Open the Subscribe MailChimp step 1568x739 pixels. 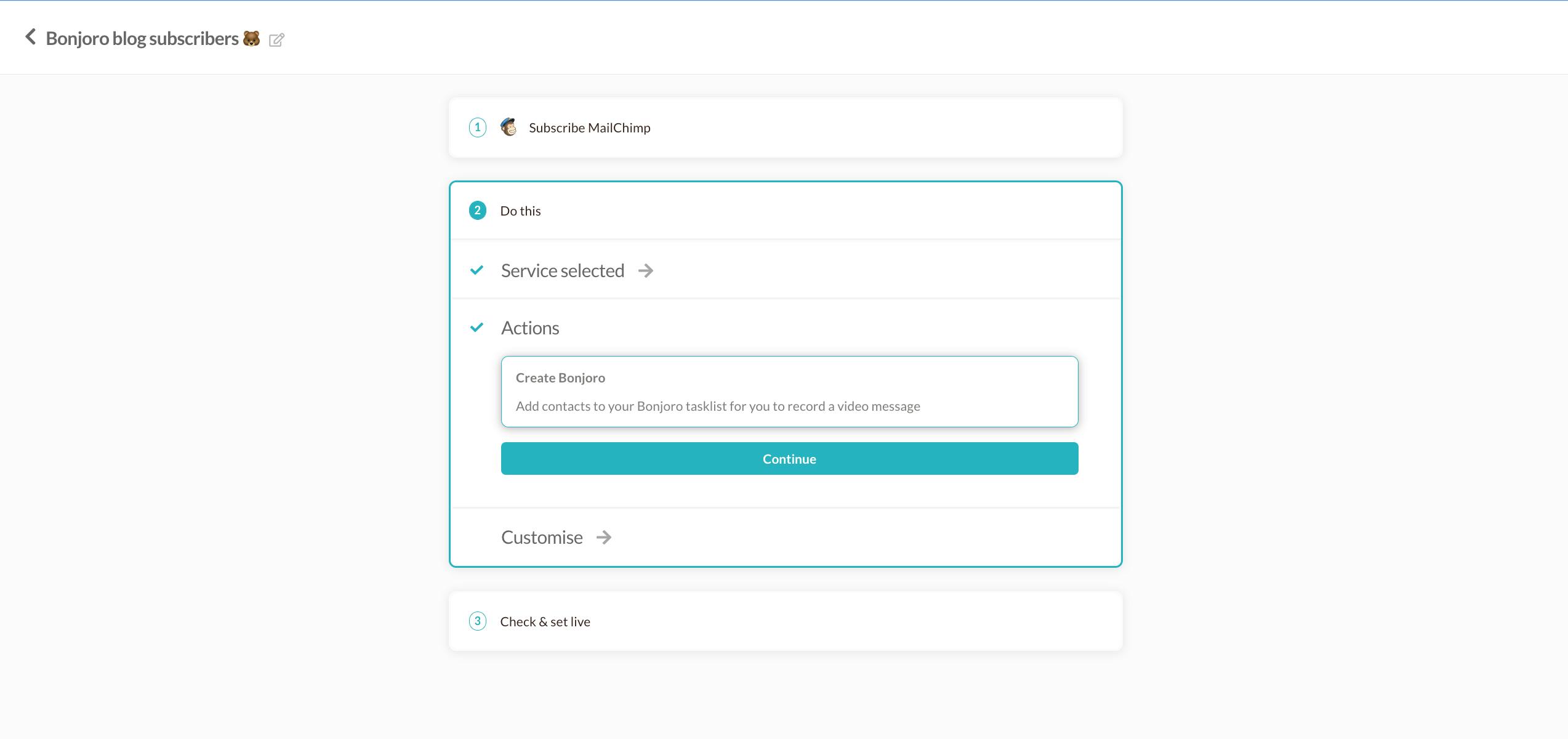(589, 128)
